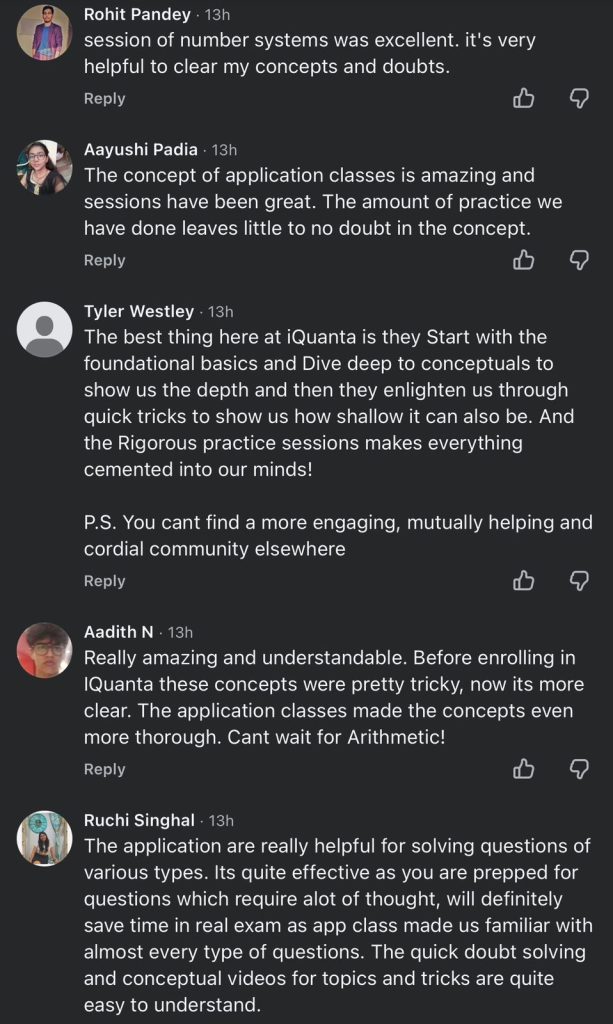Open Aayushi Padia's profile picture
613x1024 pixels.
click(x=45, y=168)
